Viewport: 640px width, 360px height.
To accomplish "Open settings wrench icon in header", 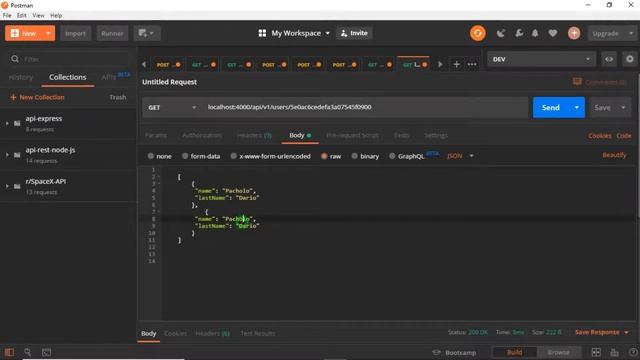I will click(x=519, y=33).
